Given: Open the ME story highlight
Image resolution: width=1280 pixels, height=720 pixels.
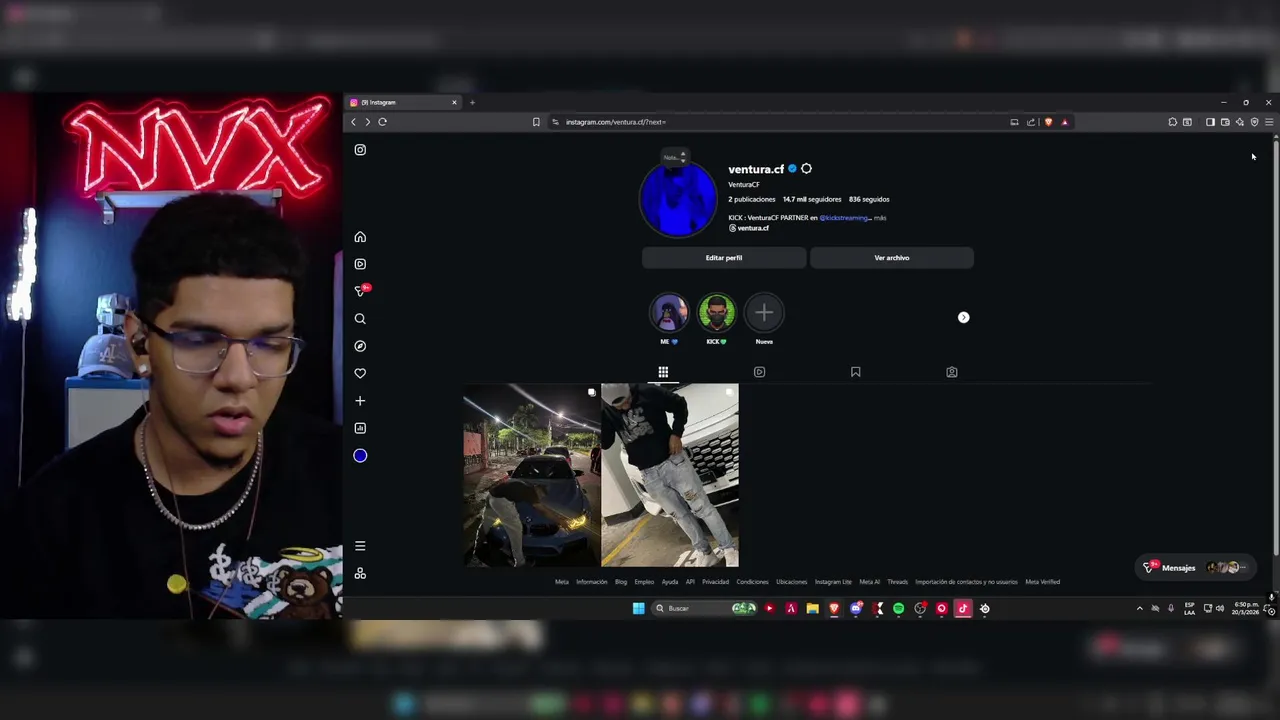Looking at the screenshot, I should click(x=669, y=314).
